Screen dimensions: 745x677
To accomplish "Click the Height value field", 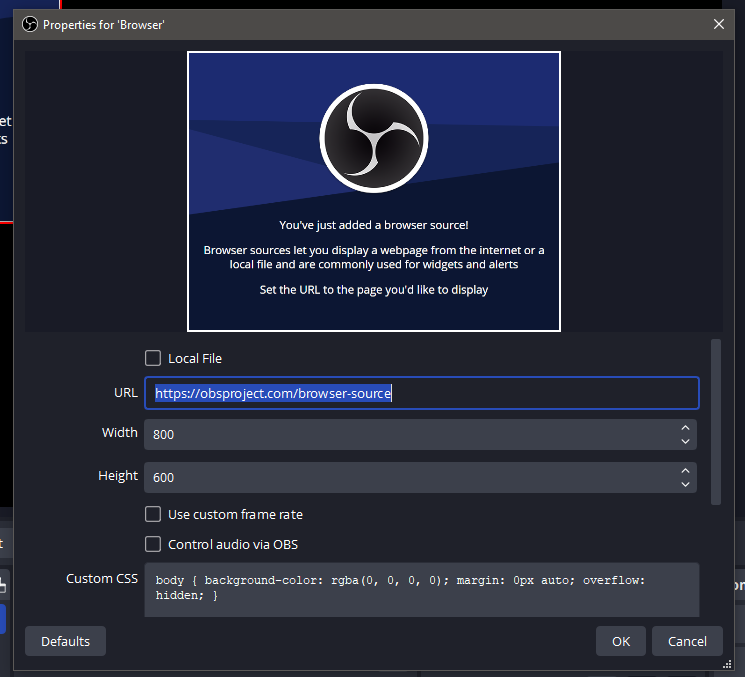I will [420, 477].
